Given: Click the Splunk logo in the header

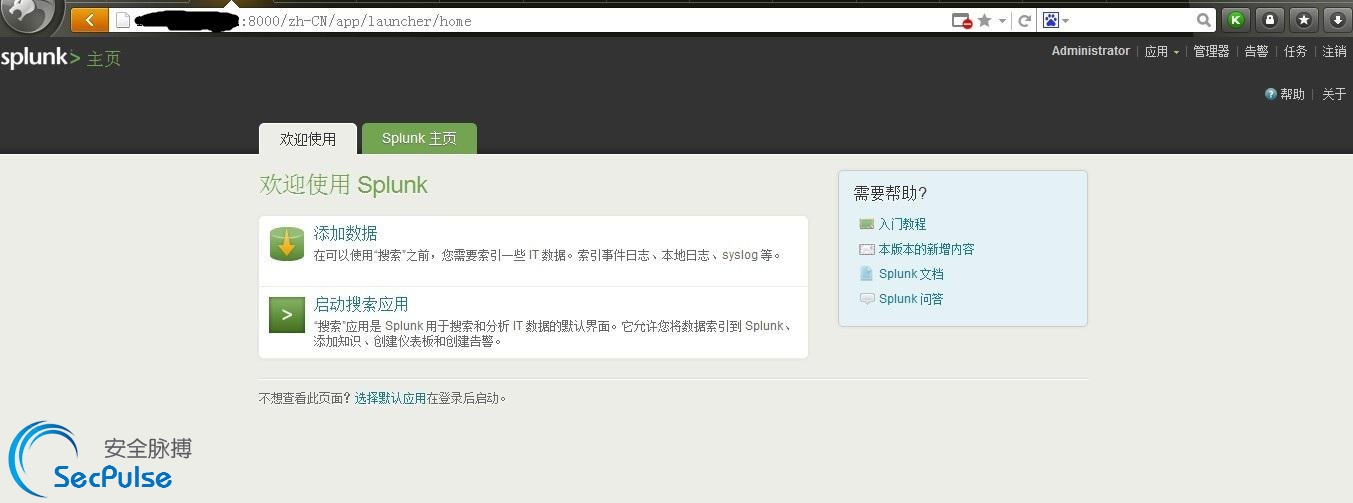Looking at the screenshot, I should point(40,58).
